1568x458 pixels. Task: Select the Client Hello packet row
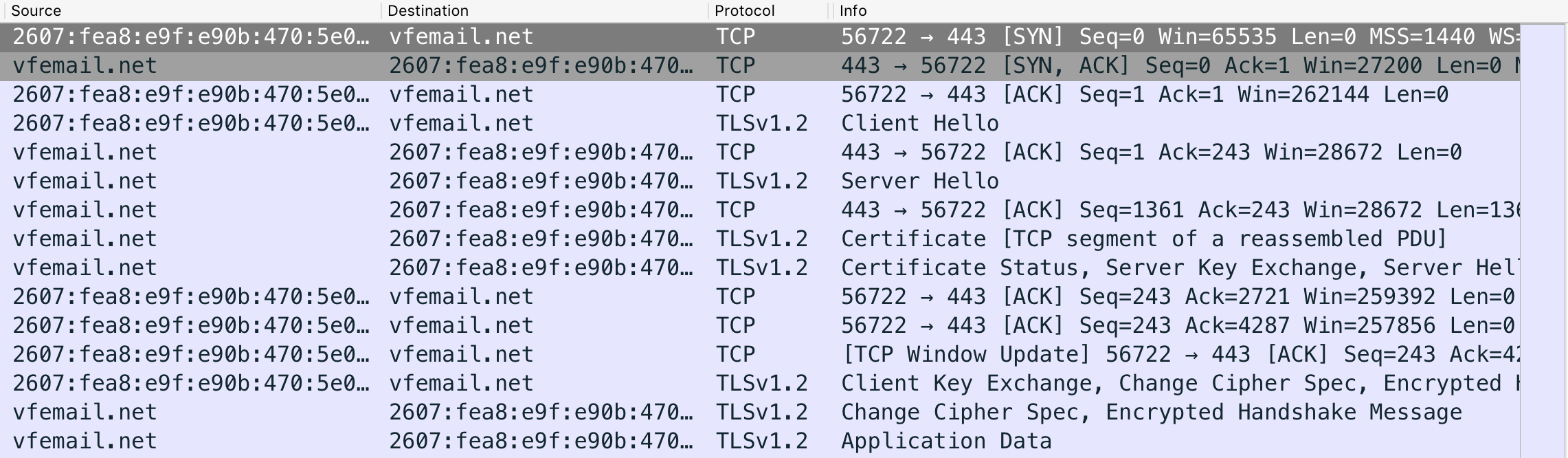[760, 123]
